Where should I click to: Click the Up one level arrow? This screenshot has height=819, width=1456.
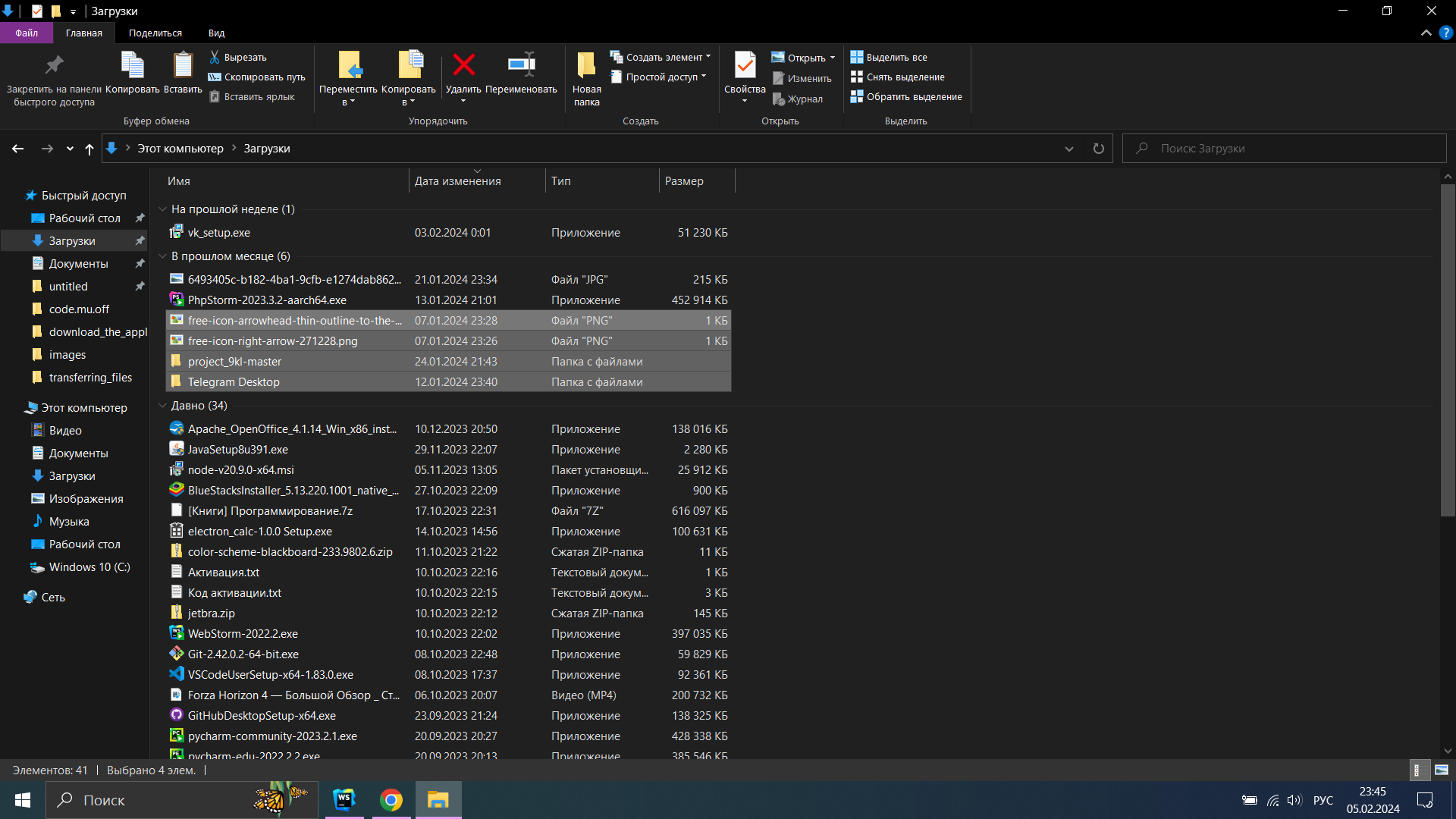(89, 149)
